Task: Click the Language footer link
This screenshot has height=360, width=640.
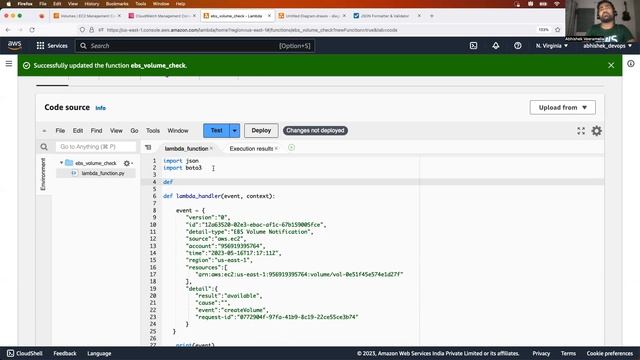Action: (x=99, y=353)
